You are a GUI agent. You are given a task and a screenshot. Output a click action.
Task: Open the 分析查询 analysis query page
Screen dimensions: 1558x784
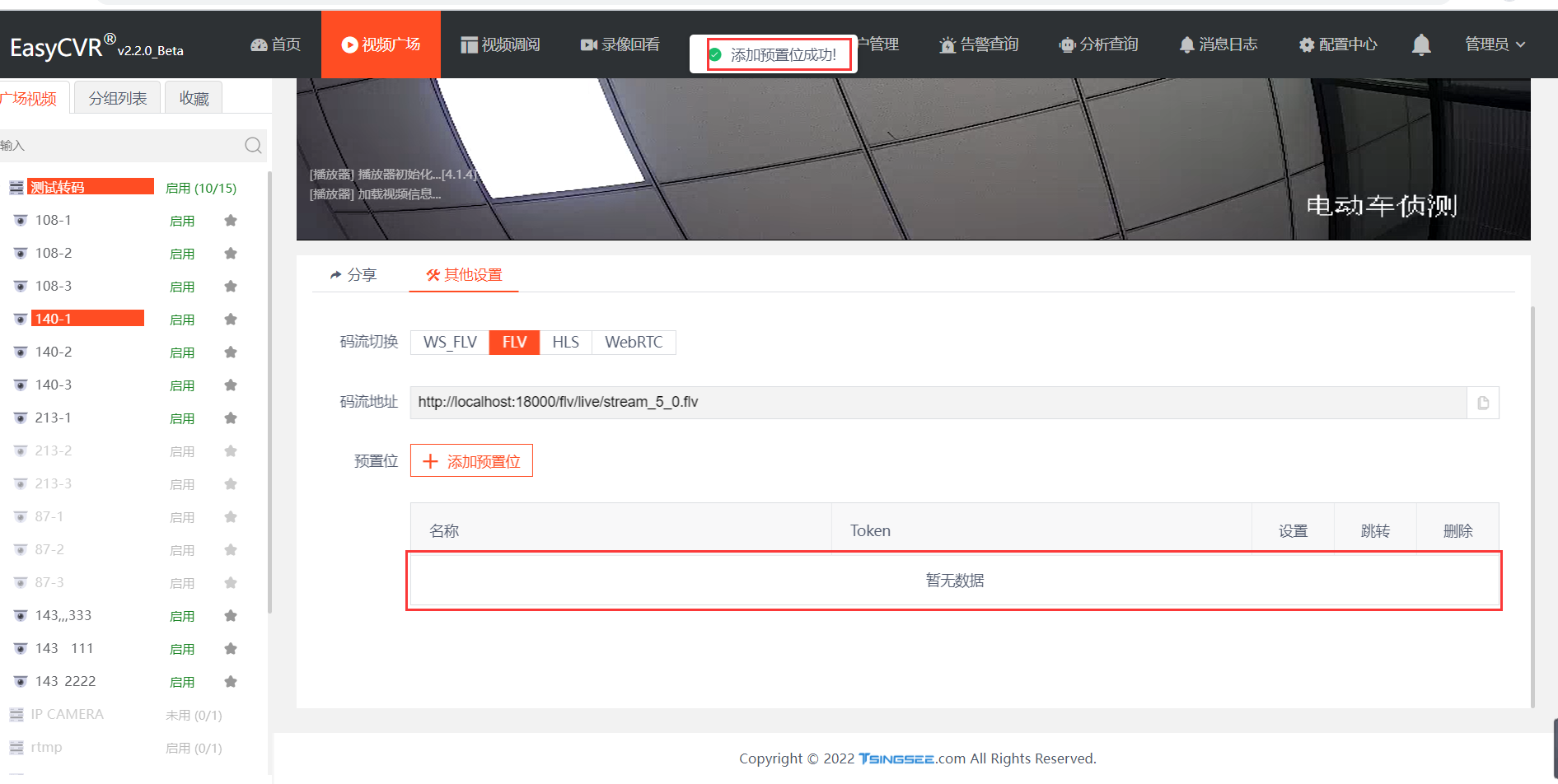tap(1097, 44)
